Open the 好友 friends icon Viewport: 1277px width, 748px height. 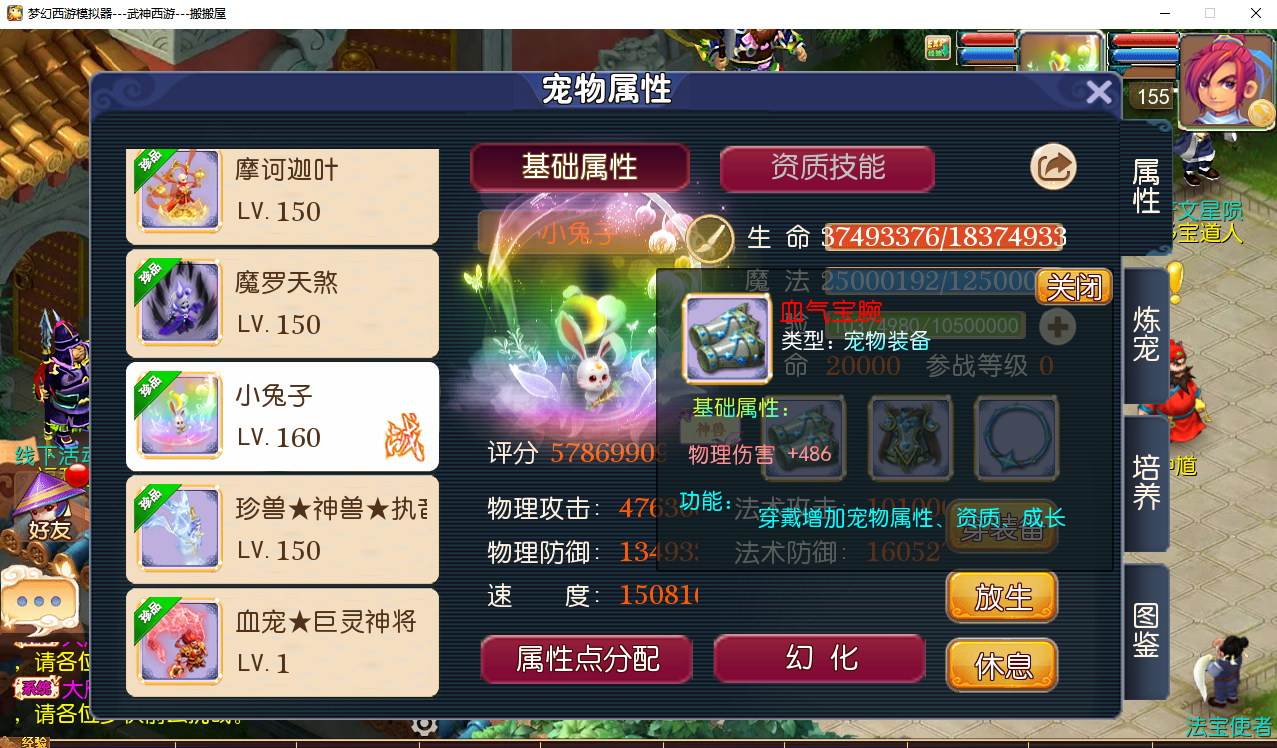46,506
